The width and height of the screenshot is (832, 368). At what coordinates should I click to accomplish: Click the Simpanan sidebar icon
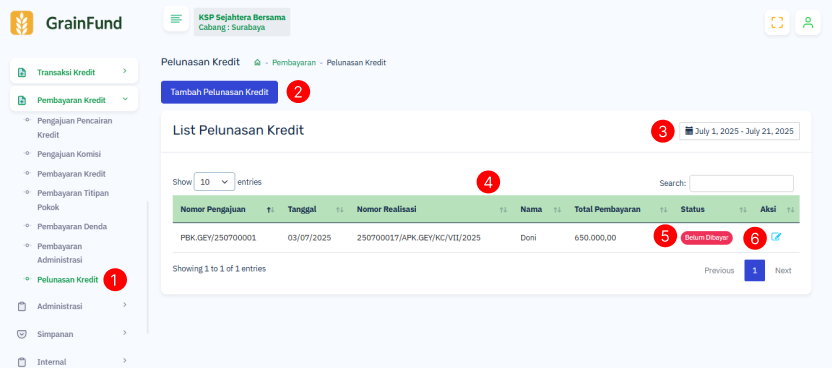(22, 334)
